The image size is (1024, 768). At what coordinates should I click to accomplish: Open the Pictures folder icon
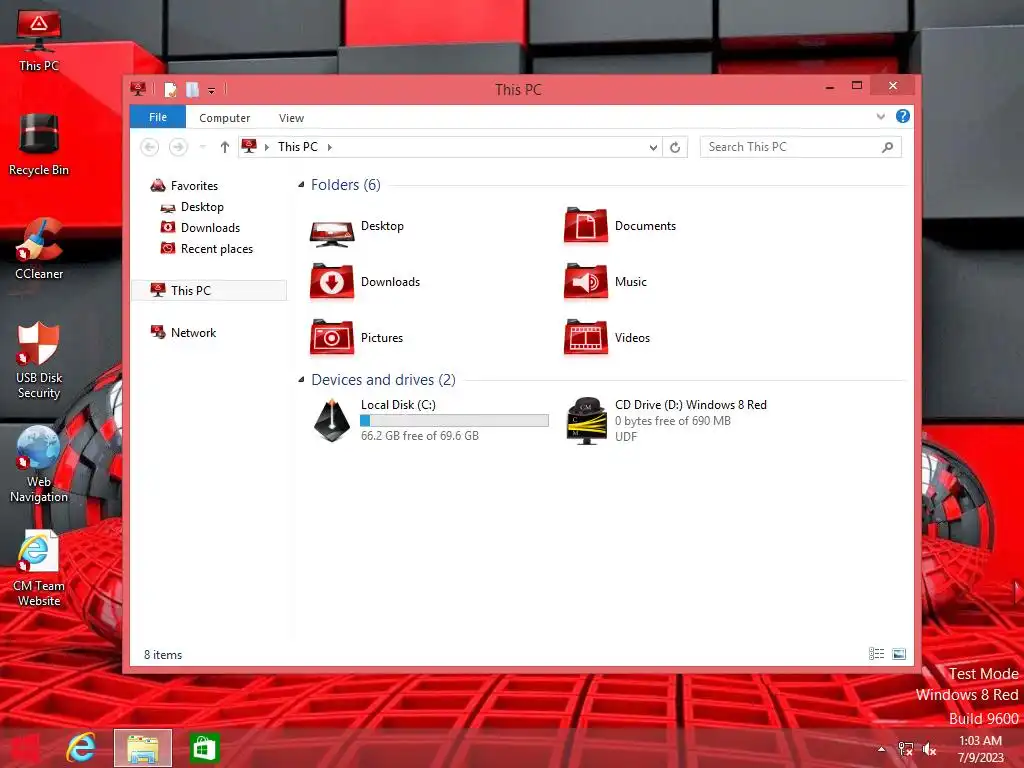coord(332,337)
